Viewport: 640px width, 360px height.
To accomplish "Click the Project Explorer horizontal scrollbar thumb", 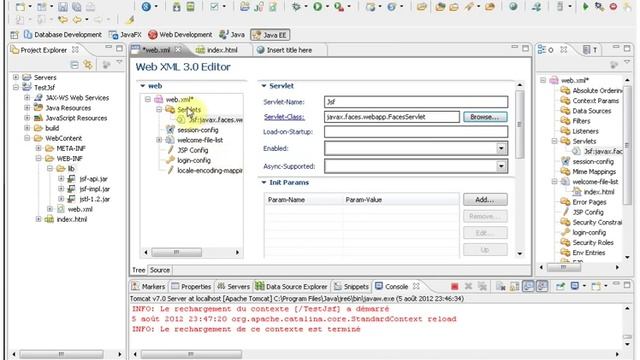I will [x=61, y=354].
